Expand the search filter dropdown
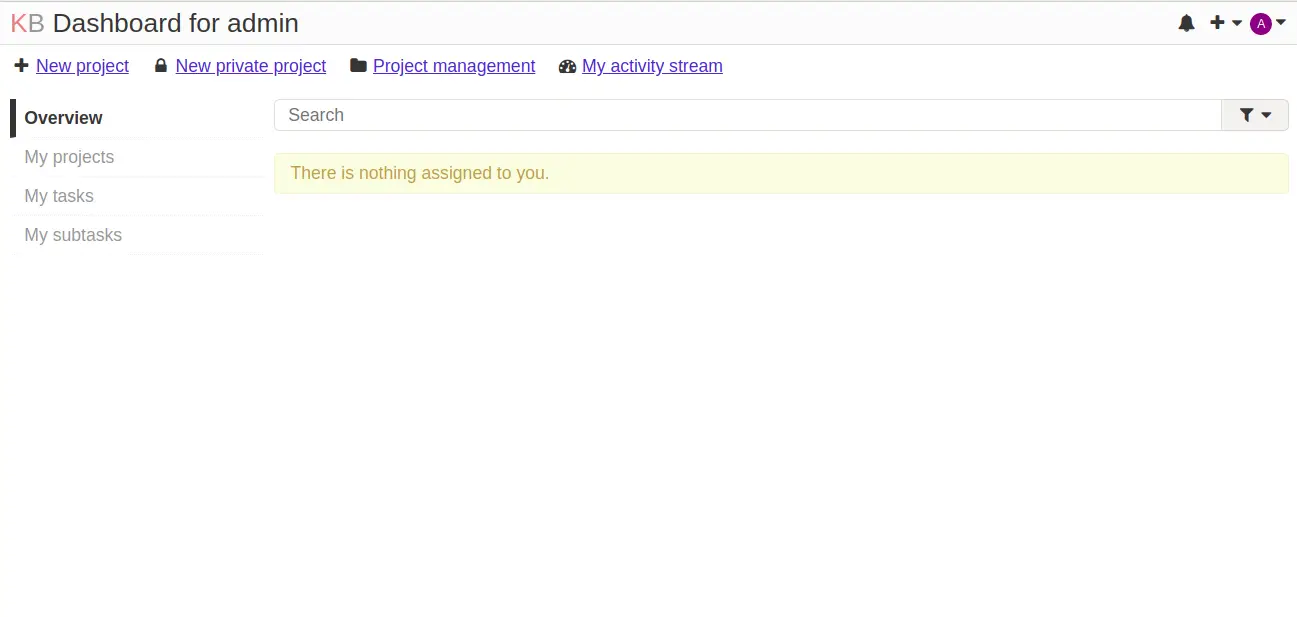Screen dimensions: 1297x617 [1255, 115]
